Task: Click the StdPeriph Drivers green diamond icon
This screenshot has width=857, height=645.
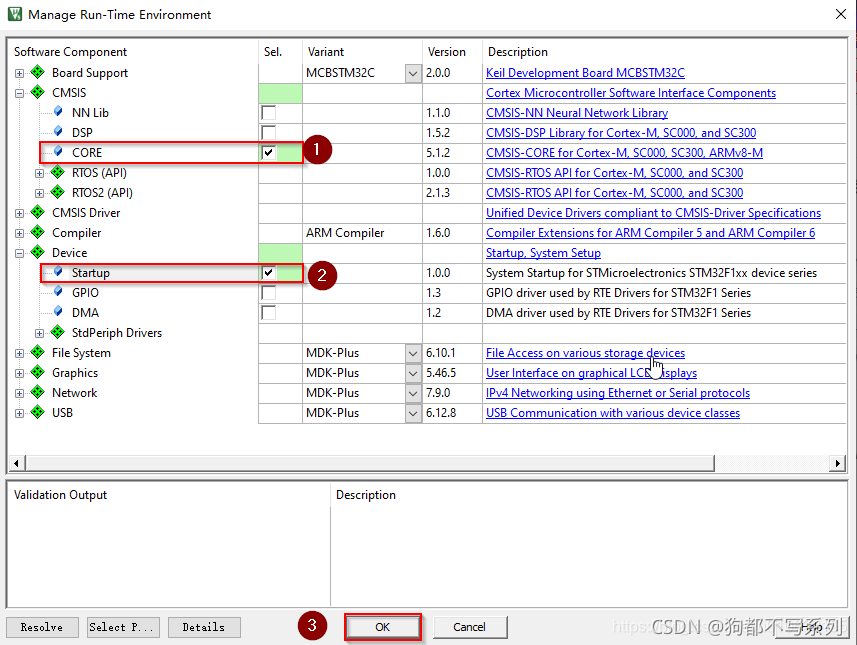Action: point(57,332)
